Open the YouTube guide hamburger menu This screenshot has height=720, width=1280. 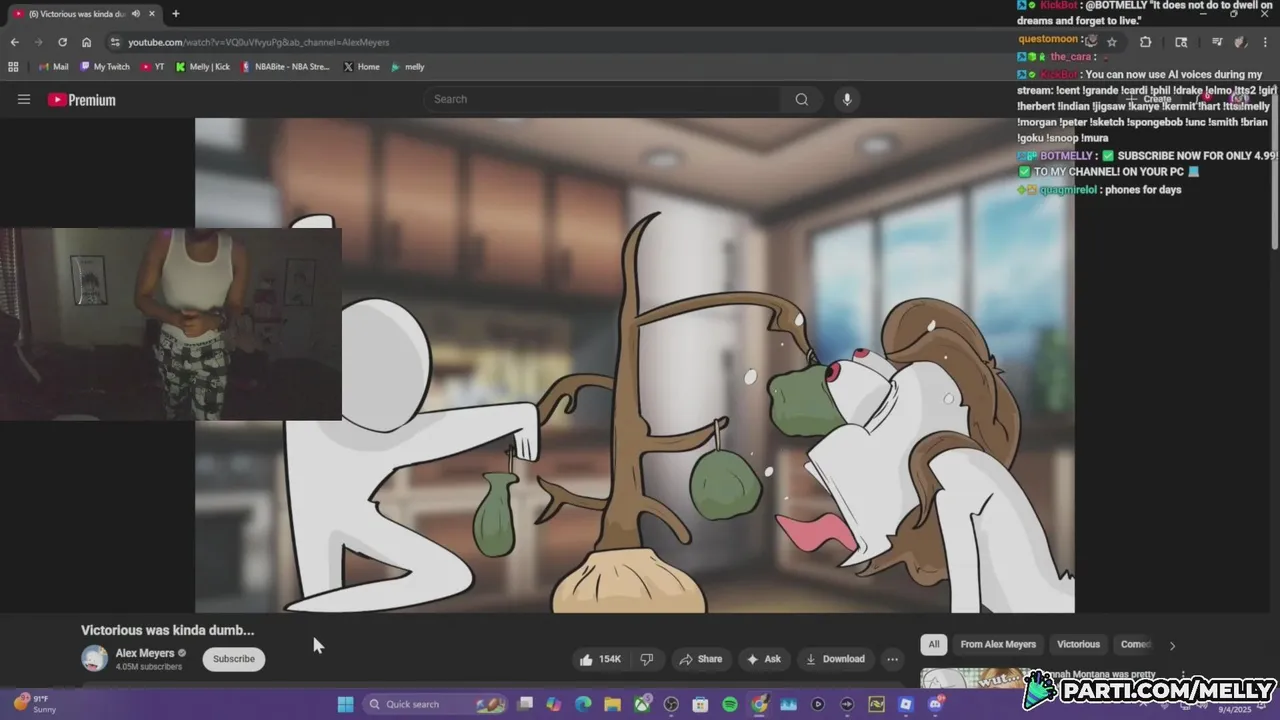(24, 99)
